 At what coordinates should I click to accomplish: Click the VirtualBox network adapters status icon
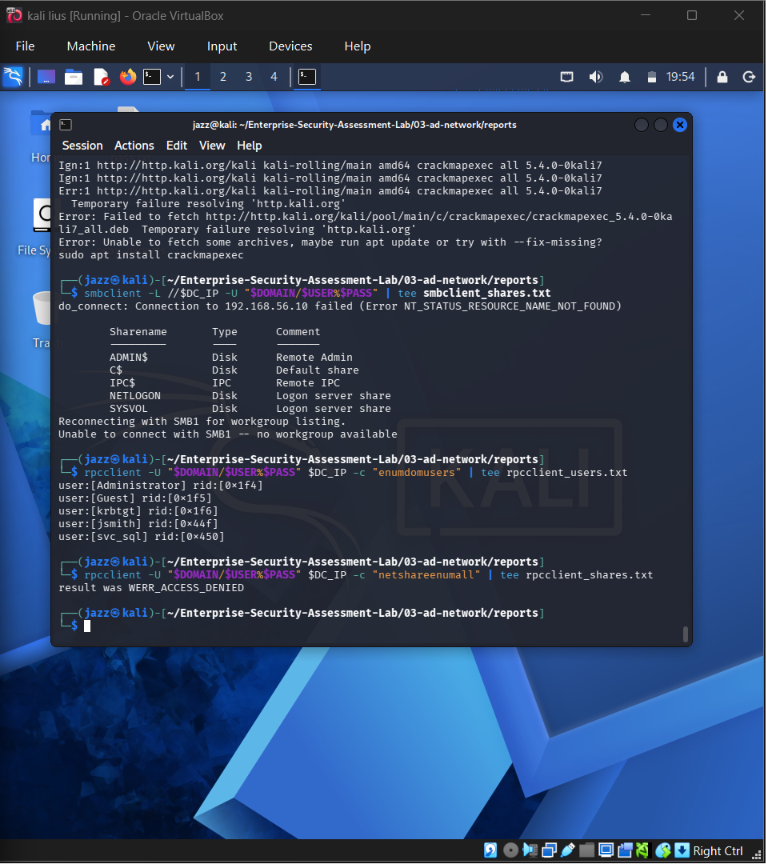pos(549,851)
